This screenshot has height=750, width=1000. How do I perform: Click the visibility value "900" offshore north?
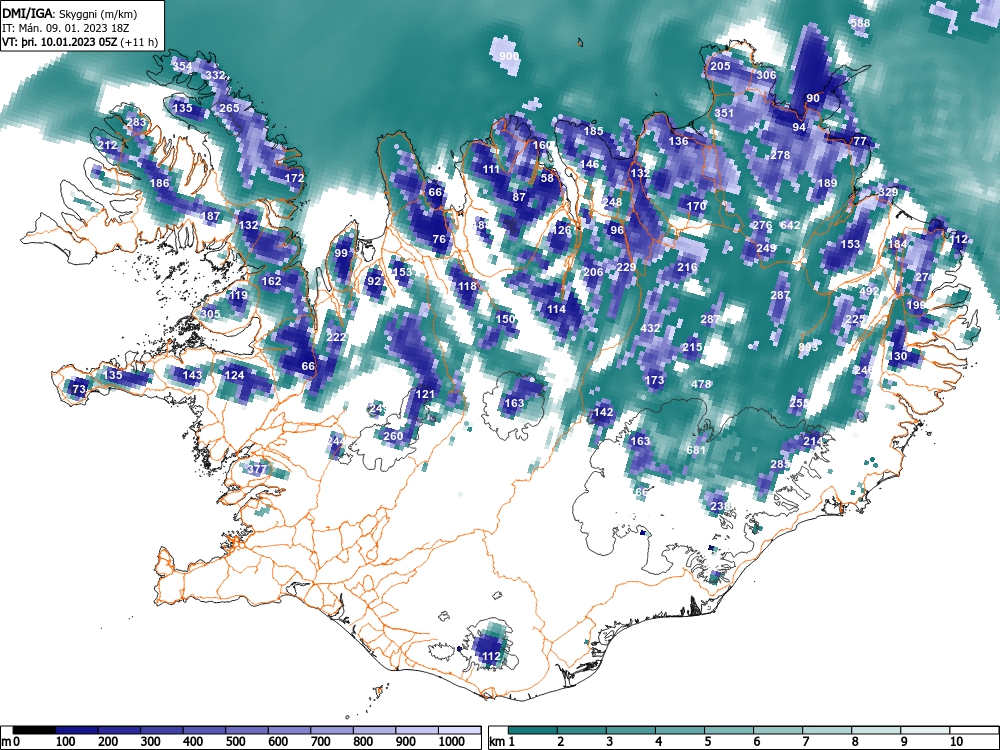click(x=508, y=56)
